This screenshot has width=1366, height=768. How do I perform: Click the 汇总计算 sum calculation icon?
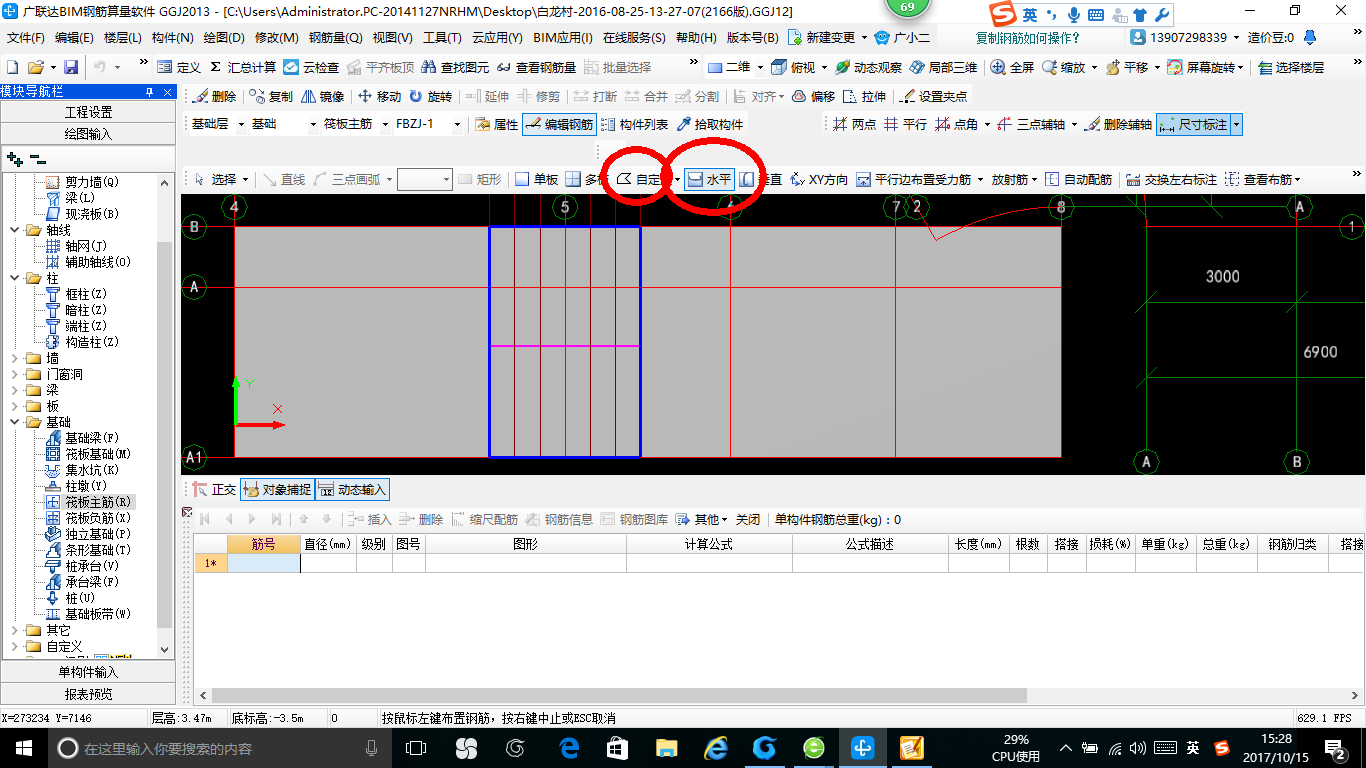[x=243, y=67]
